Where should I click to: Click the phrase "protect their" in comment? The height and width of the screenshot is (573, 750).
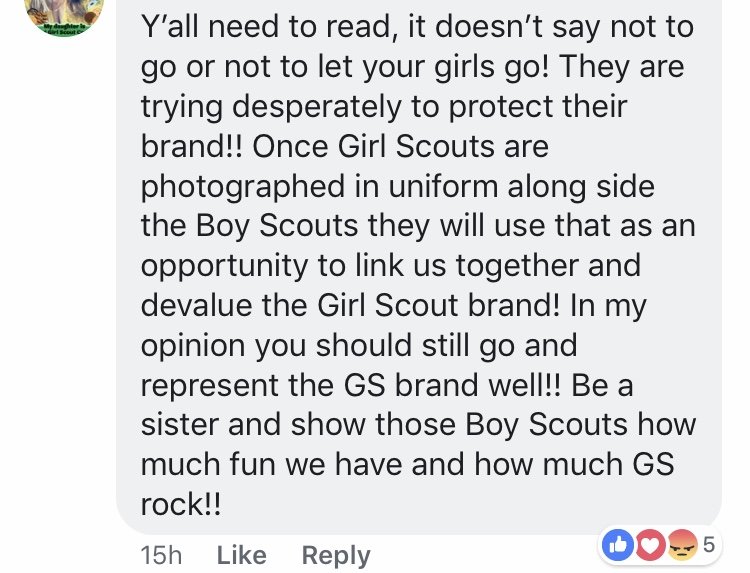coord(538,106)
